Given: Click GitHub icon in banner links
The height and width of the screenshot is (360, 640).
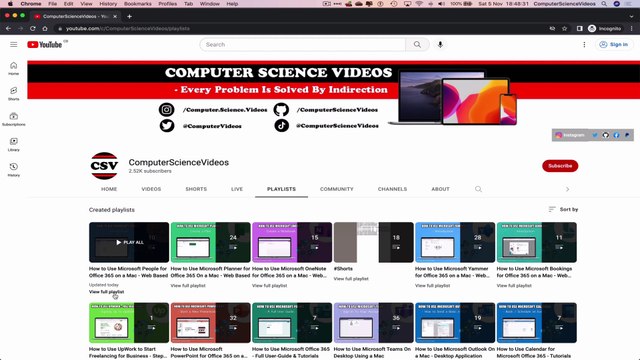Looking at the screenshot, I should [605, 135].
